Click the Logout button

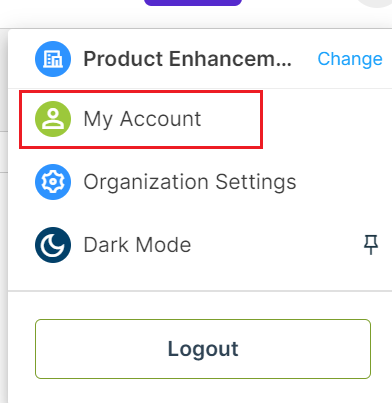click(x=203, y=349)
